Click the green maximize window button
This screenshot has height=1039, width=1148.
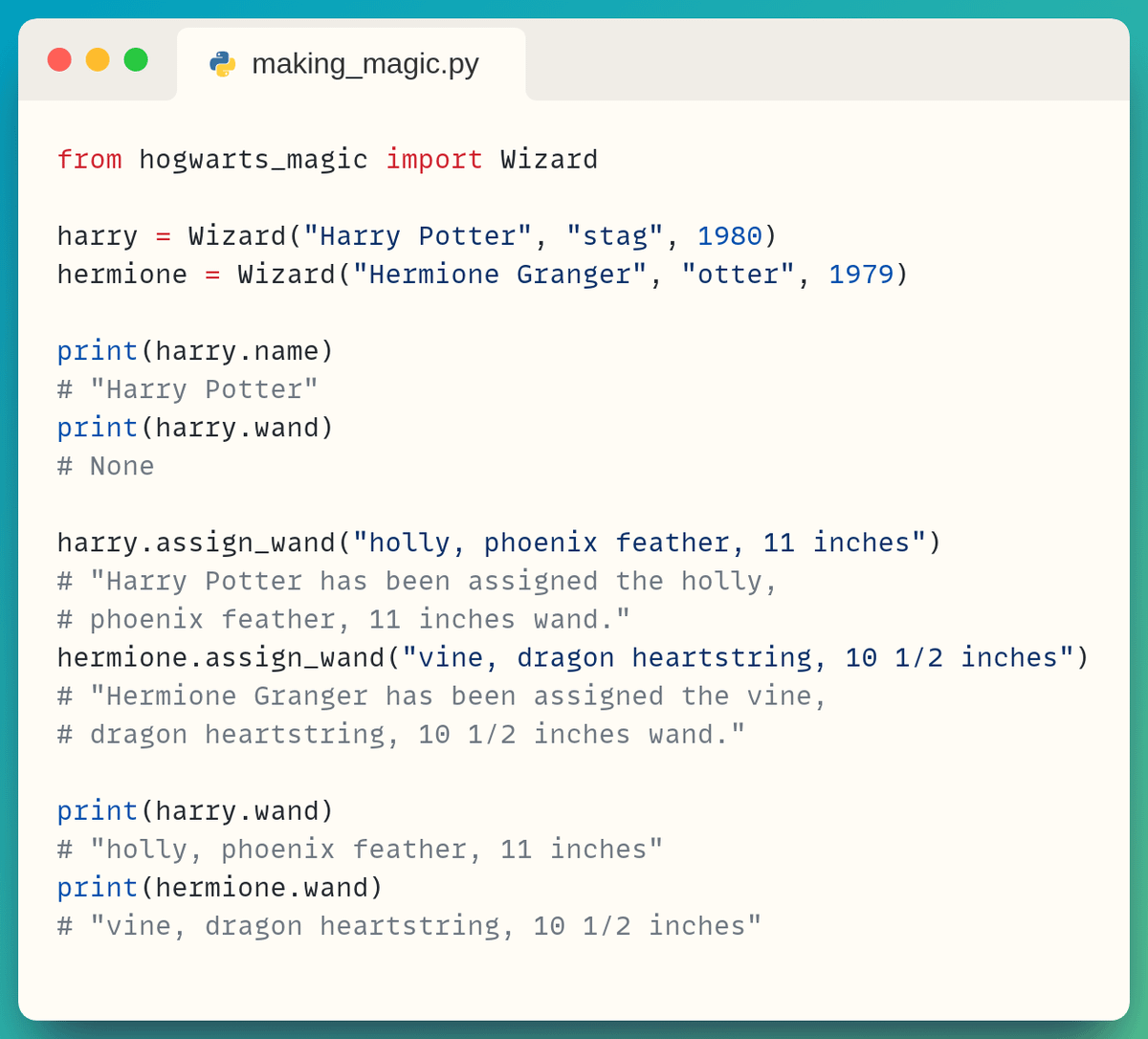coord(136,59)
